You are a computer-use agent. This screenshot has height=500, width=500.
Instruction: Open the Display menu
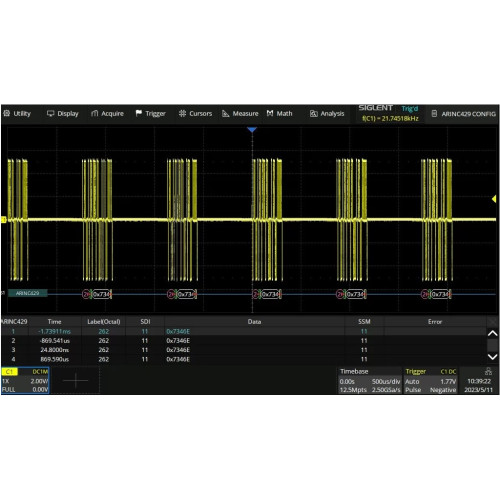coord(63,114)
